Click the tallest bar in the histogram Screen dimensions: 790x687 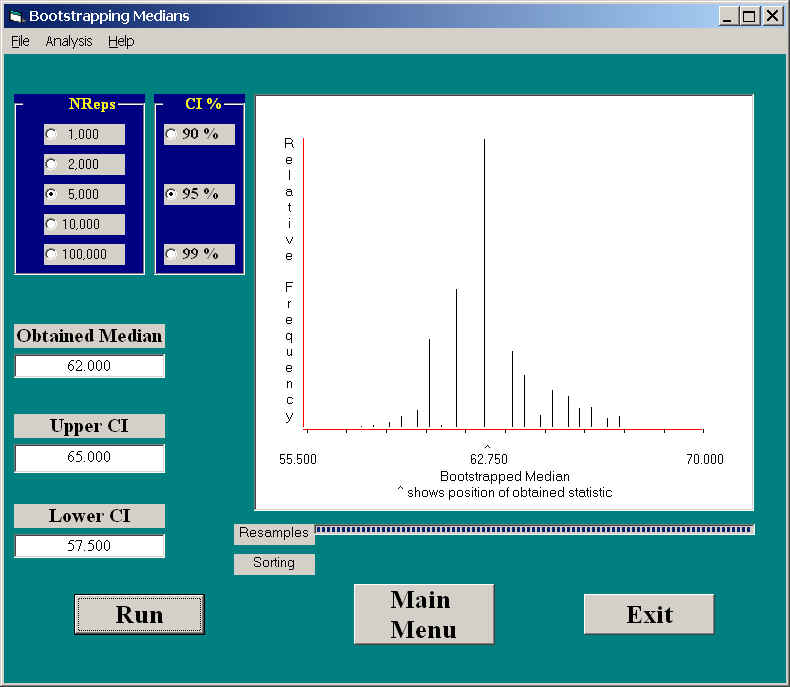coord(485,280)
